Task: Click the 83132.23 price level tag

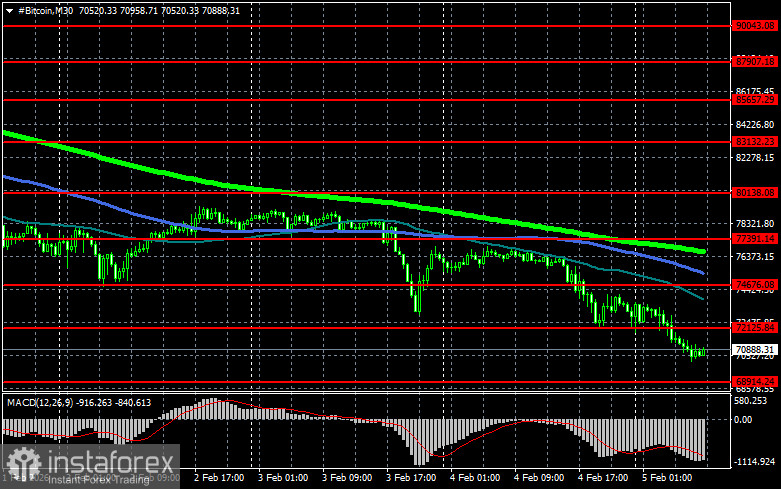Action: pyautogui.click(x=755, y=142)
